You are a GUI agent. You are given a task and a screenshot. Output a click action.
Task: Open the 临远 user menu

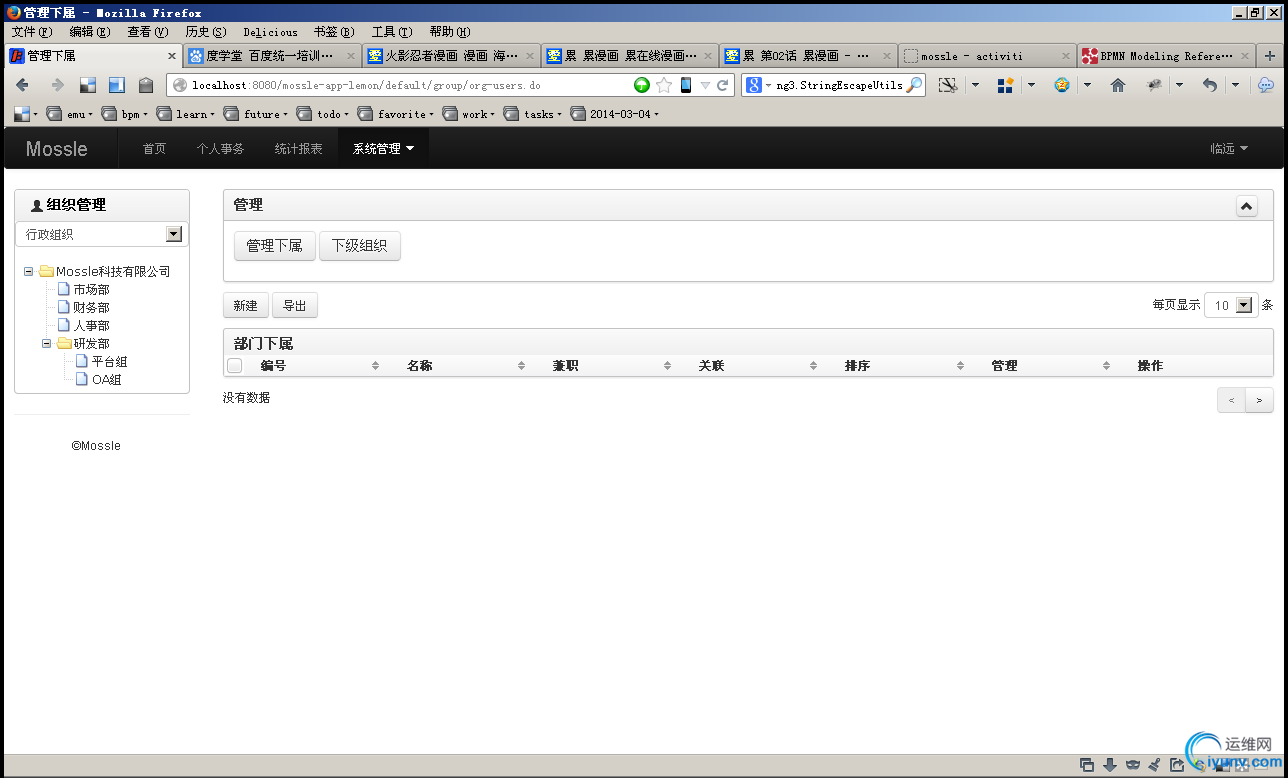pos(1229,149)
